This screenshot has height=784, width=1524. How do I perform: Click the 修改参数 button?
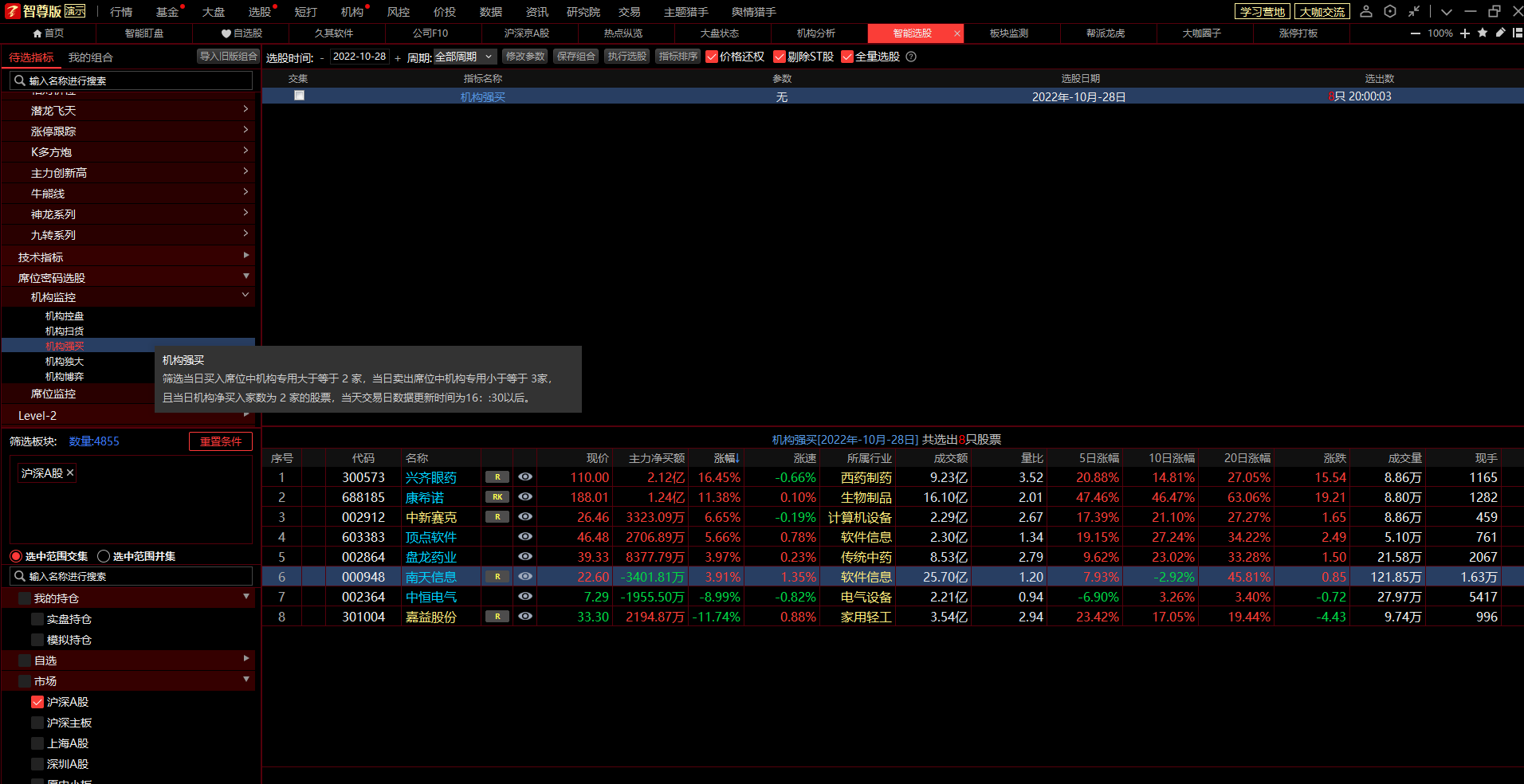[525, 57]
